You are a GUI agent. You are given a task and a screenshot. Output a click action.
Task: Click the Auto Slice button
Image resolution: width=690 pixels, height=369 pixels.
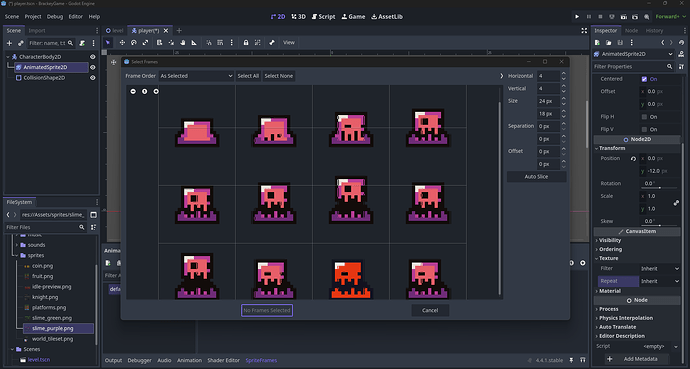click(536, 177)
